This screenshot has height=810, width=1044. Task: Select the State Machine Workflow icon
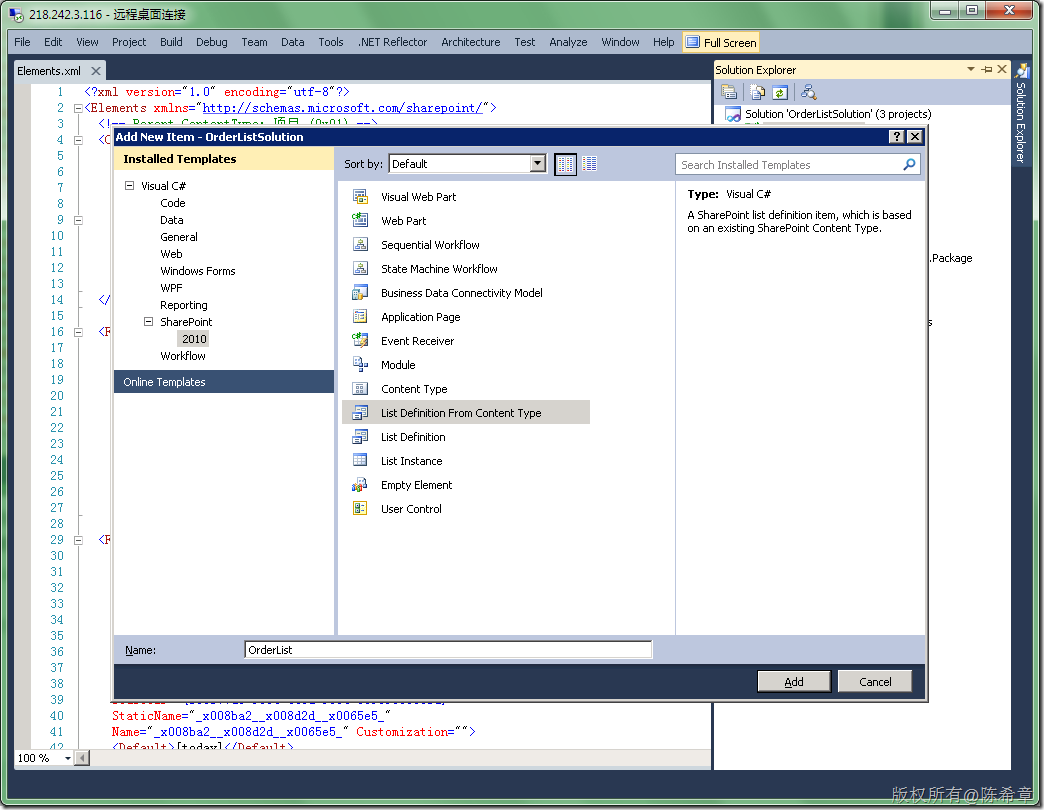coord(360,268)
